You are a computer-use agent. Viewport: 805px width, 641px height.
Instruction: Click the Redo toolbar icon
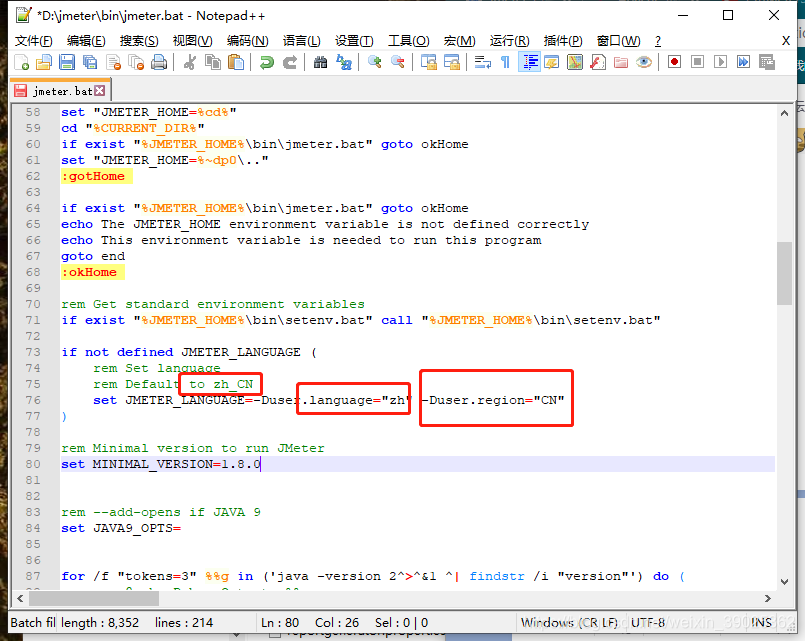point(290,63)
